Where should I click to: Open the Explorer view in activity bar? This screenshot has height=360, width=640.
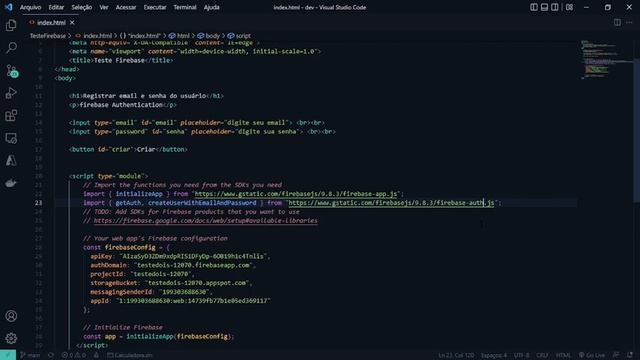click(x=11, y=25)
